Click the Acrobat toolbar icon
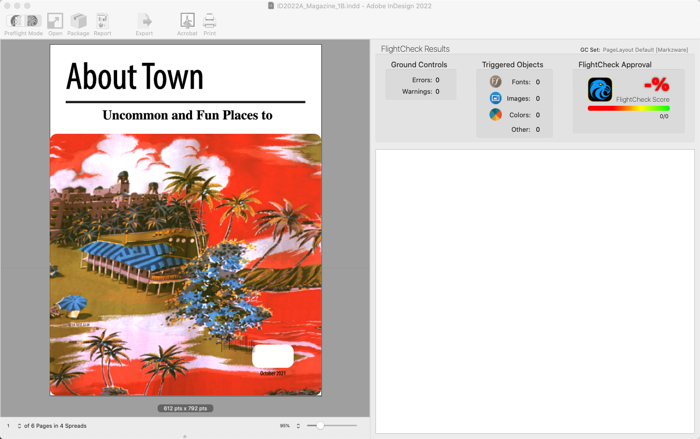This screenshot has width=700, height=439. click(187, 21)
